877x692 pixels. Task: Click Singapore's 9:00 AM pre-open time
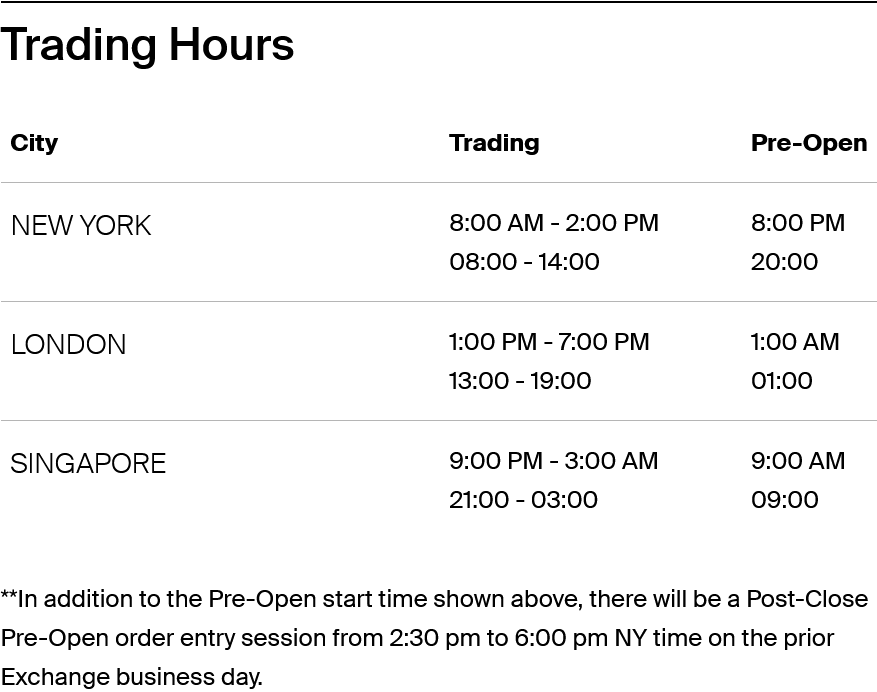(x=797, y=461)
